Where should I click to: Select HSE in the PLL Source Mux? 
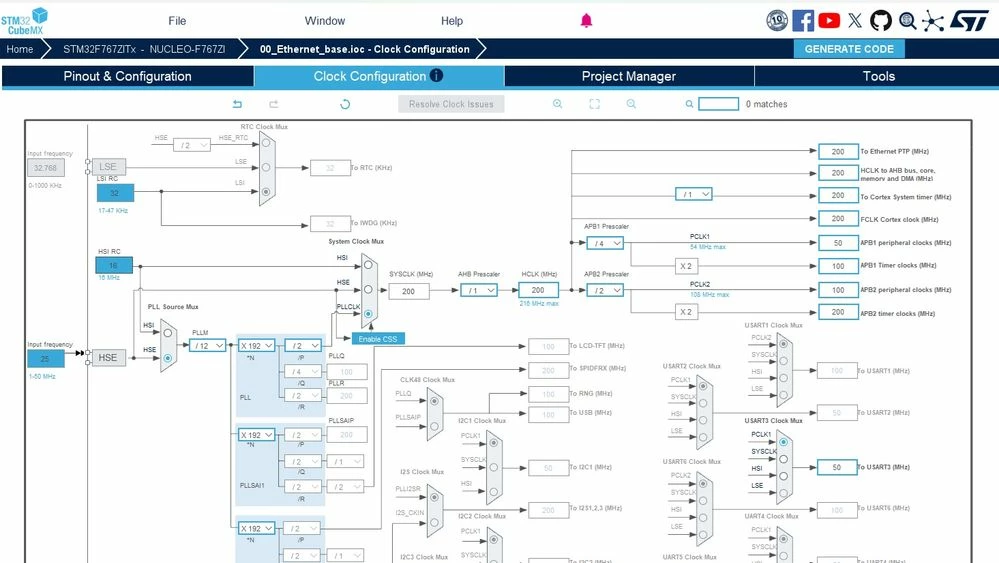point(168,358)
